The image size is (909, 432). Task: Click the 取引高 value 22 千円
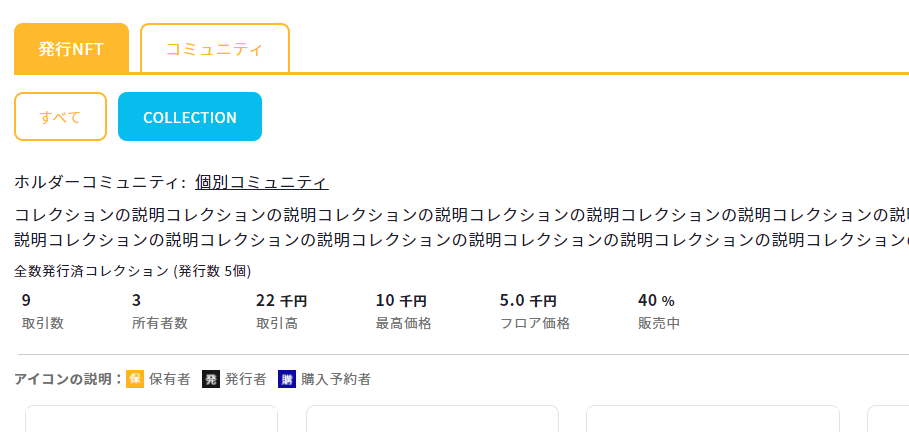coord(281,301)
